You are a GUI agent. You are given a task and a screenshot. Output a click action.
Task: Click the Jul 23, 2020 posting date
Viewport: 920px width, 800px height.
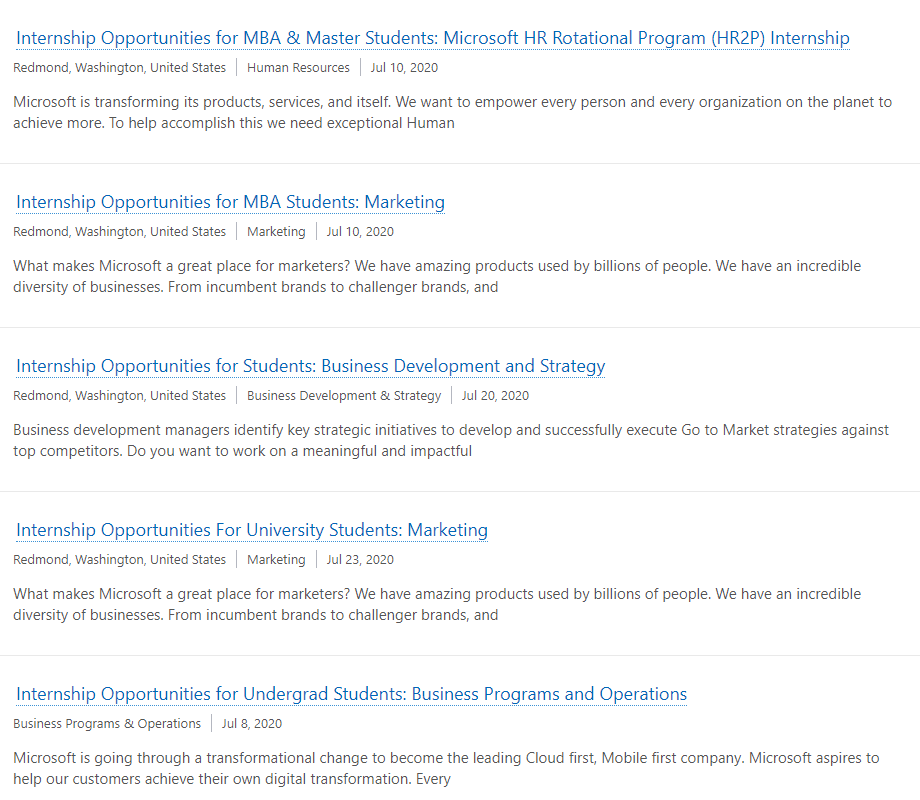point(360,560)
